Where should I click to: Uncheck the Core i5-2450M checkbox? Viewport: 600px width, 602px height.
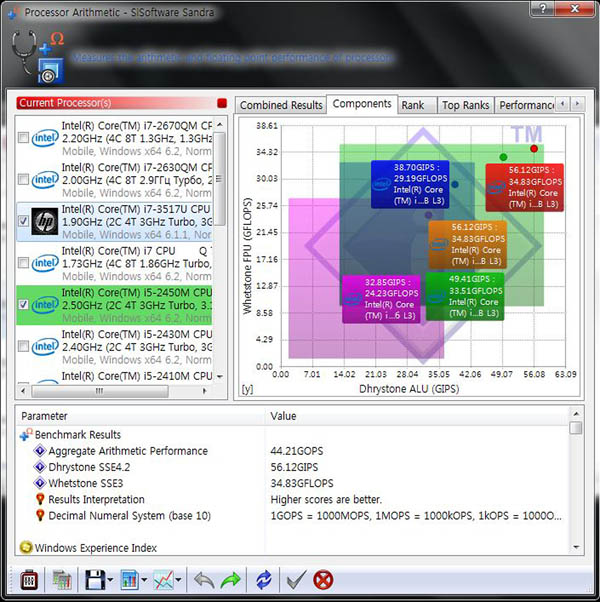(23, 304)
